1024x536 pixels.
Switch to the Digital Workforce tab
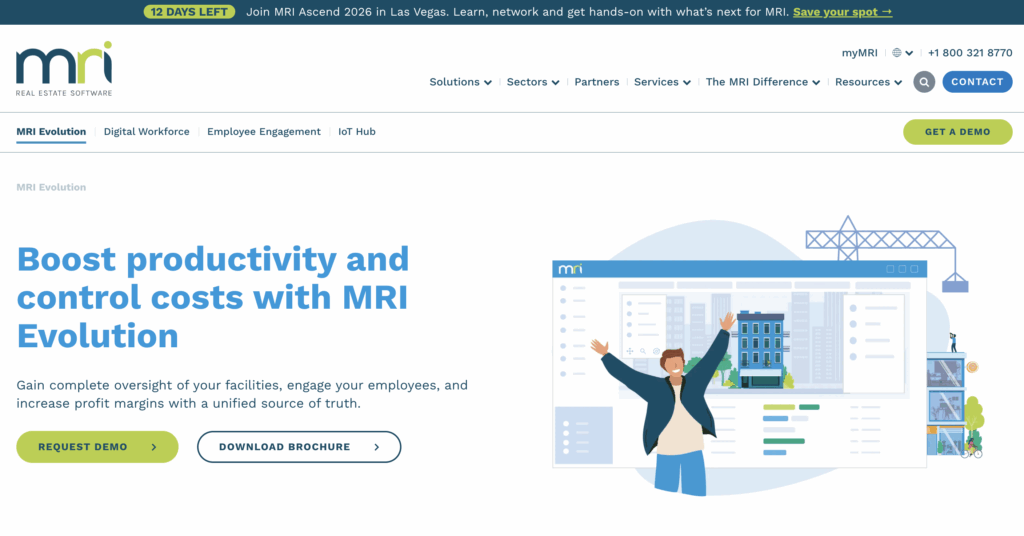pyautogui.click(x=146, y=132)
